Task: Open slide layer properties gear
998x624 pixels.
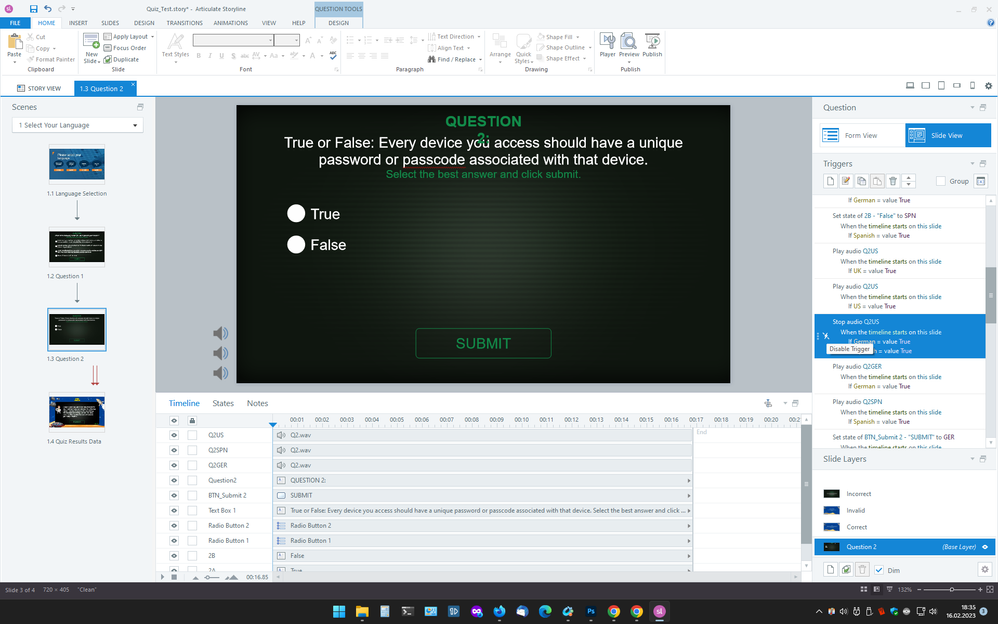Action: [985, 569]
